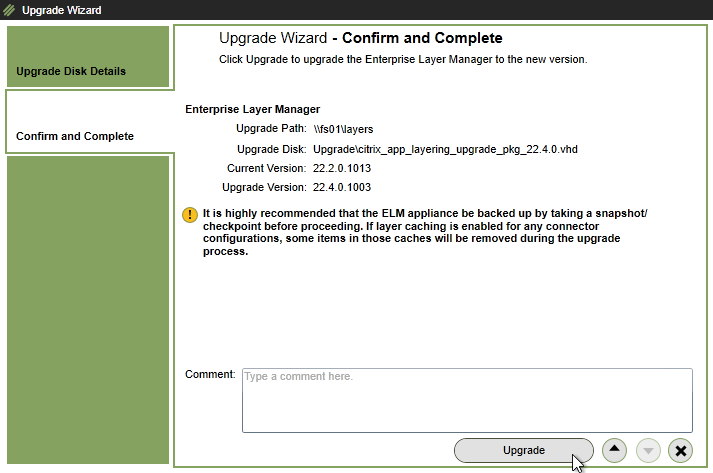Click the Current Version label

266,168
